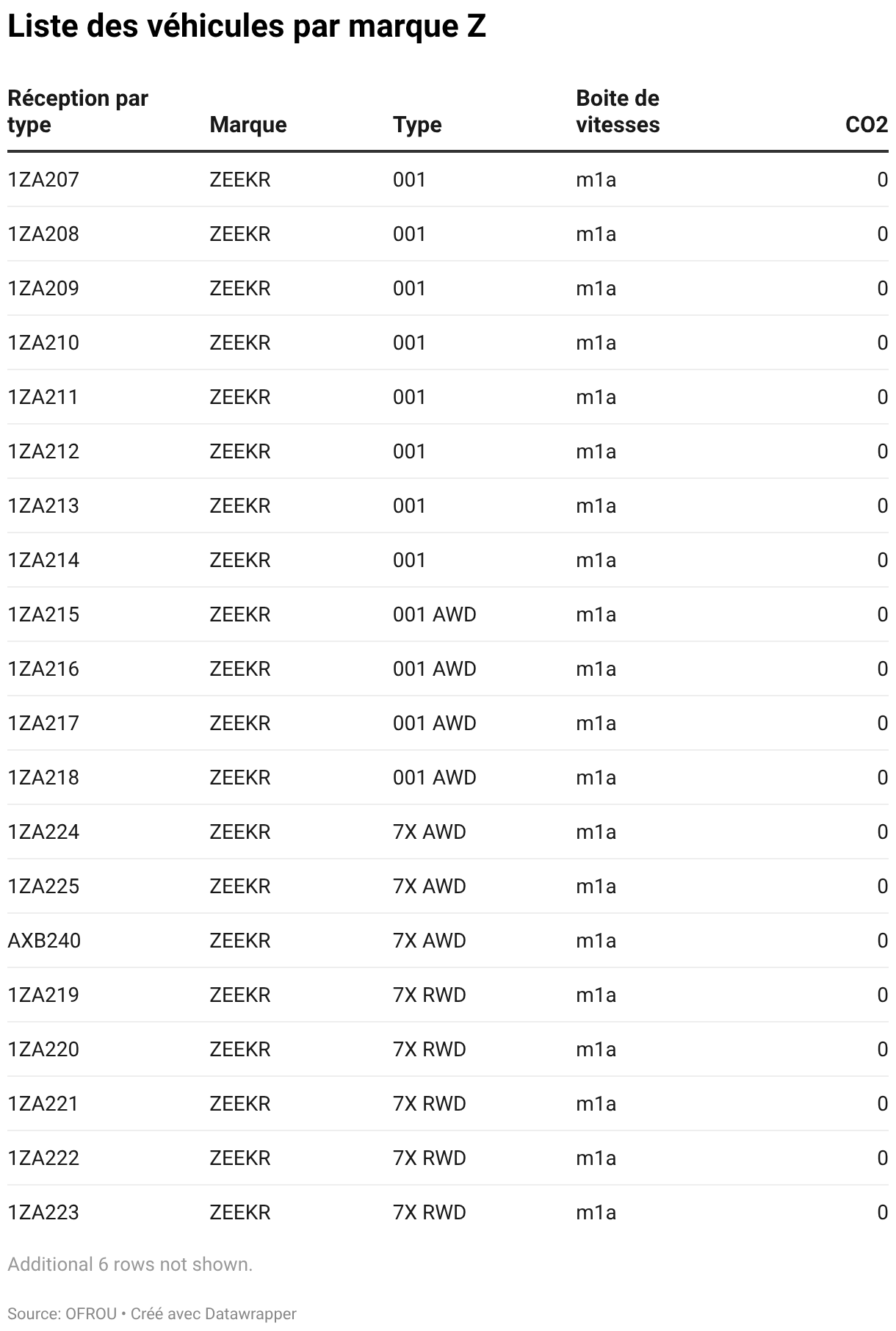This screenshot has height=1331, width=896.
Task: Click m1a gearbox cell in row 1ZA212
Action: pyautogui.click(x=596, y=452)
